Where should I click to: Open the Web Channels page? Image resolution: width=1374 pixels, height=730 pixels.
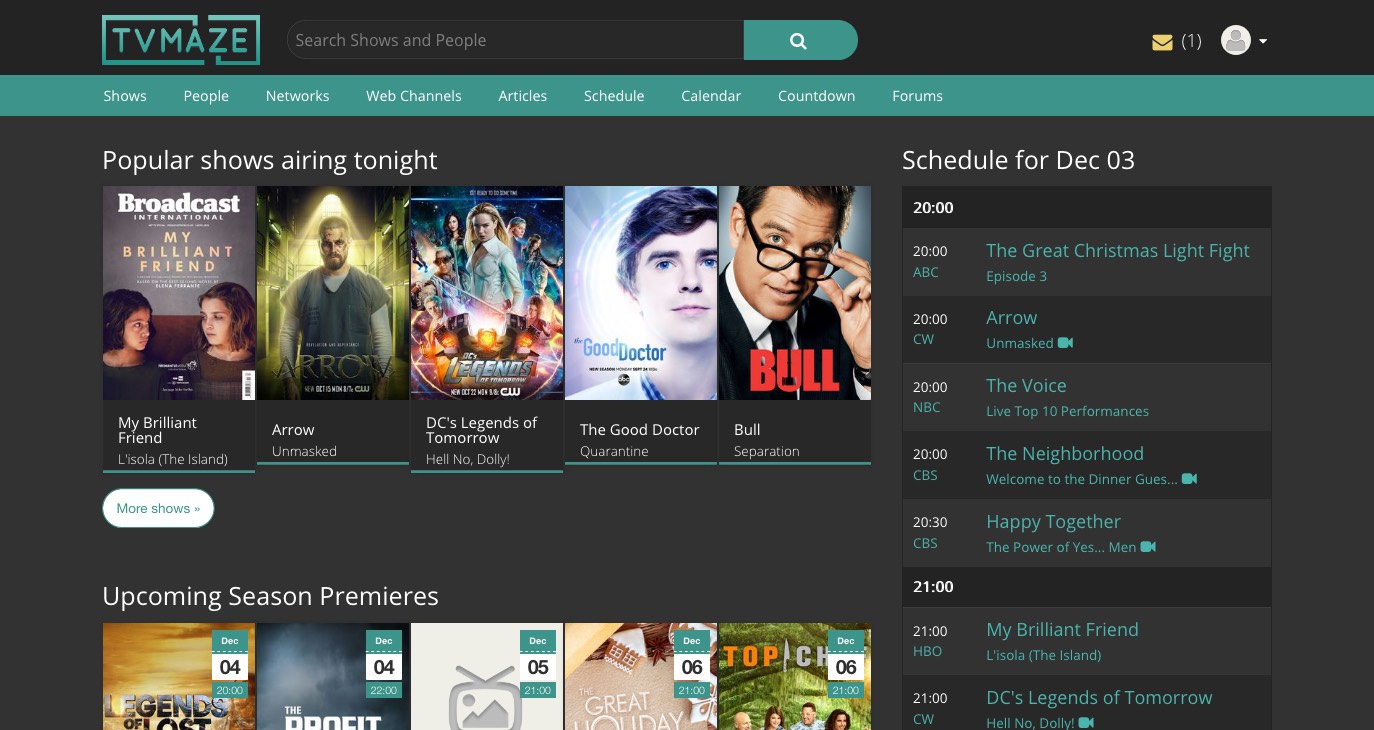click(414, 96)
